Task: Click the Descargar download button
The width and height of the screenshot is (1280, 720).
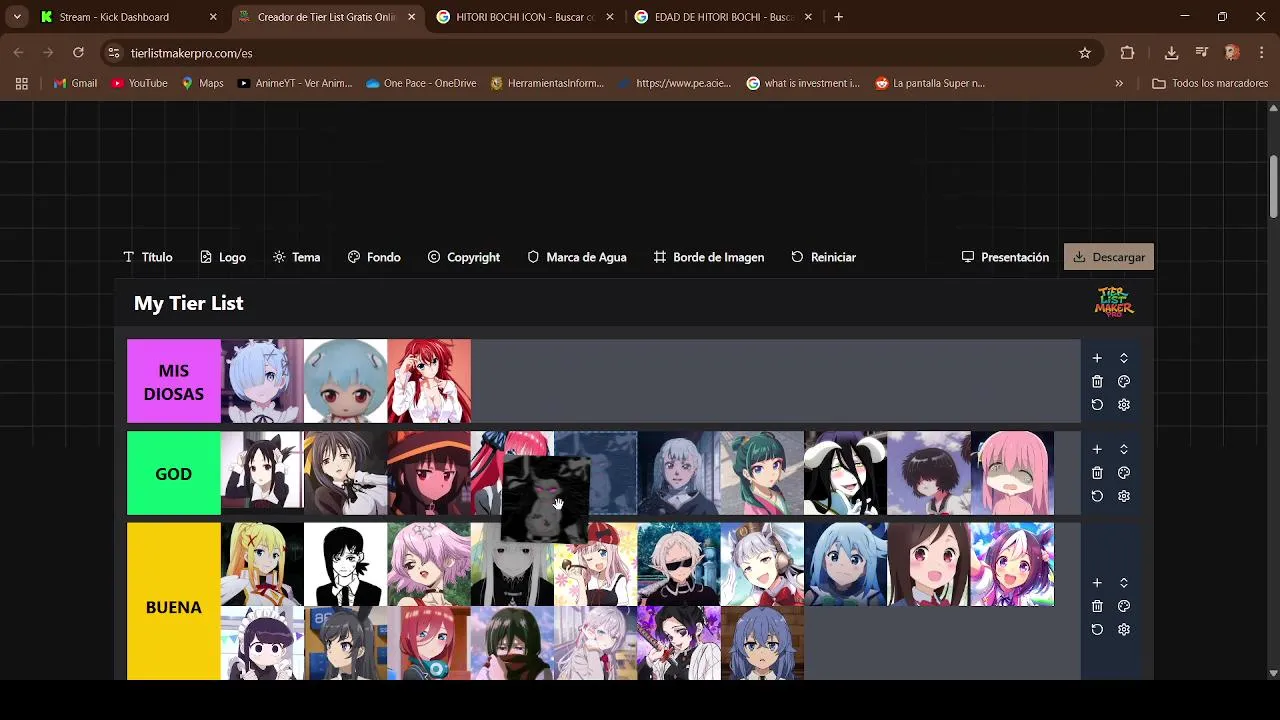Action: pos(1109,257)
